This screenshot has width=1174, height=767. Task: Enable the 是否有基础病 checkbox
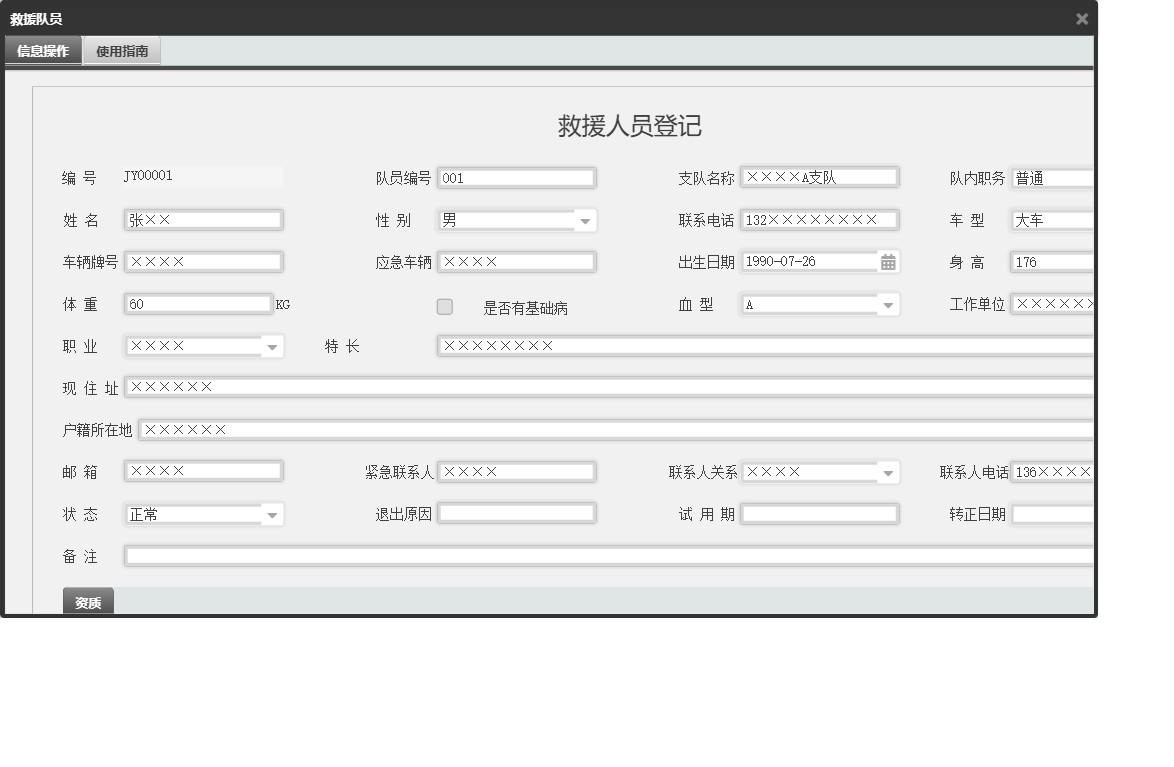tap(444, 306)
